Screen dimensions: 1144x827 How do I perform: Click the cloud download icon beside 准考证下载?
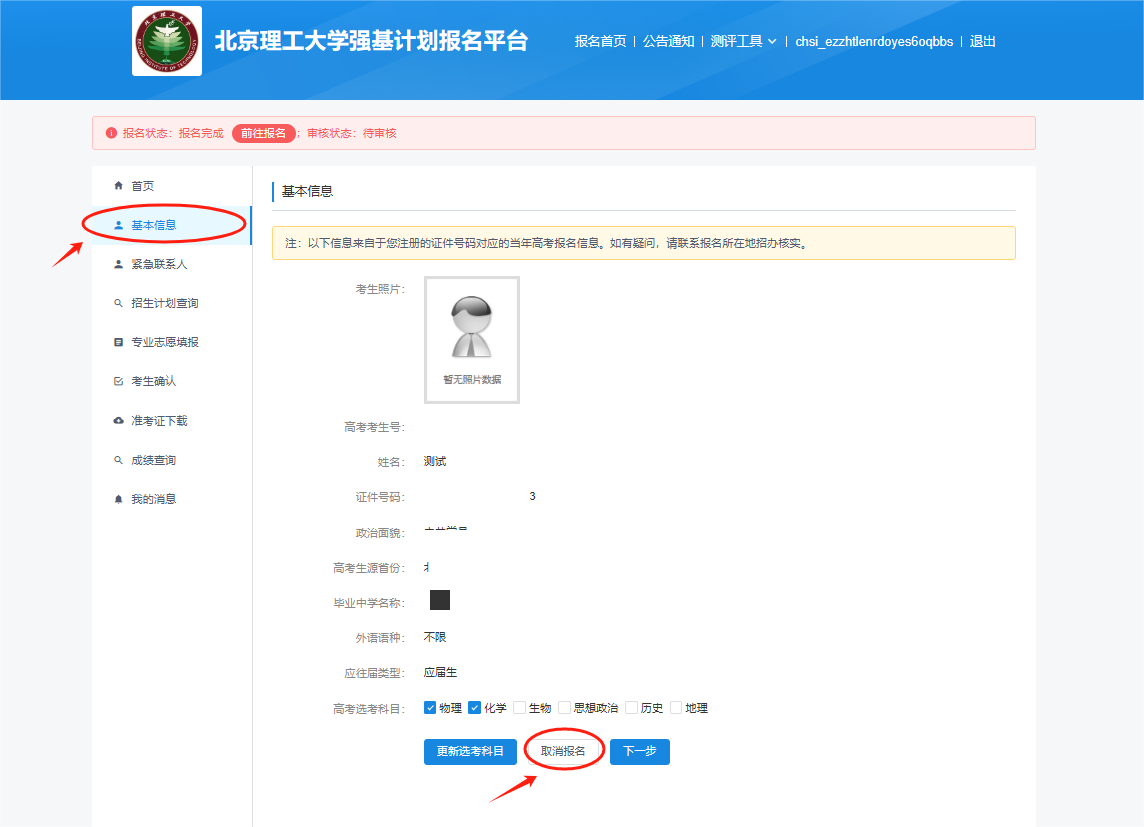tap(118, 421)
